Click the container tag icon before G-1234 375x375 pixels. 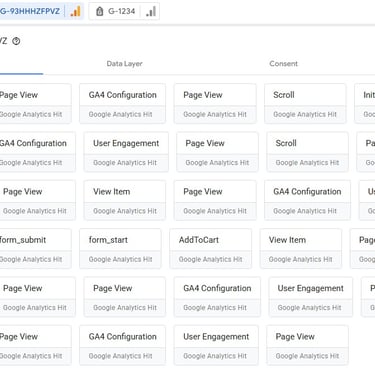(99, 11)
